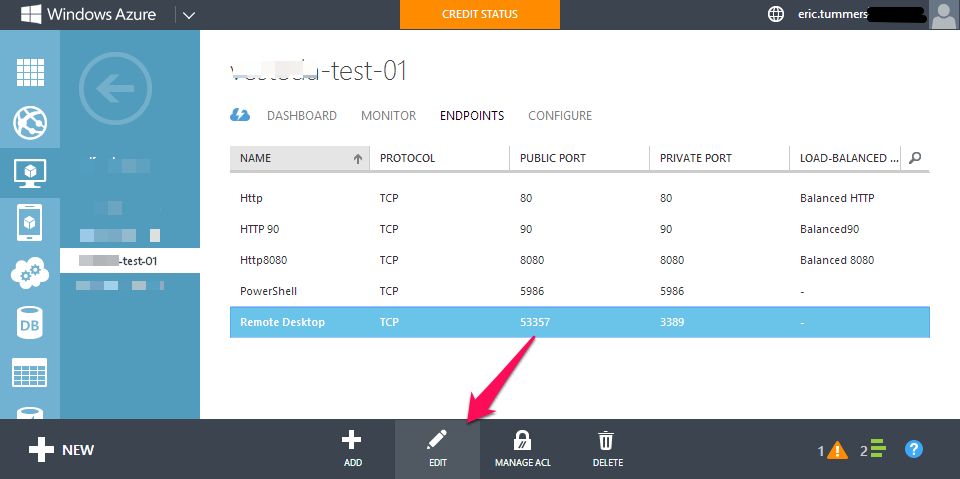Sort endpoints by the NAME column
The image size is (960, 479).
pos(298,158)
